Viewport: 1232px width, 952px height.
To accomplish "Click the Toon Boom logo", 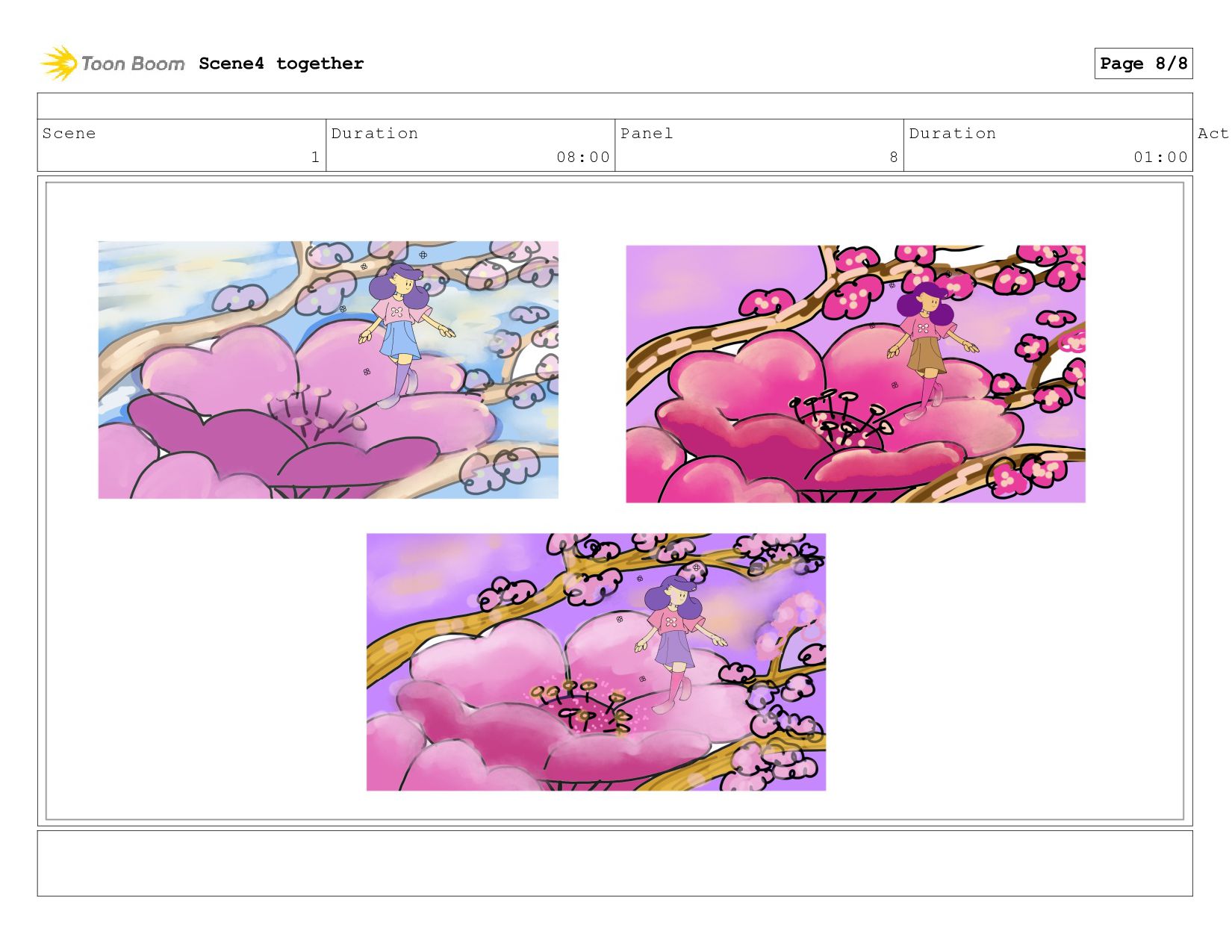I will [x=112, y=63].
